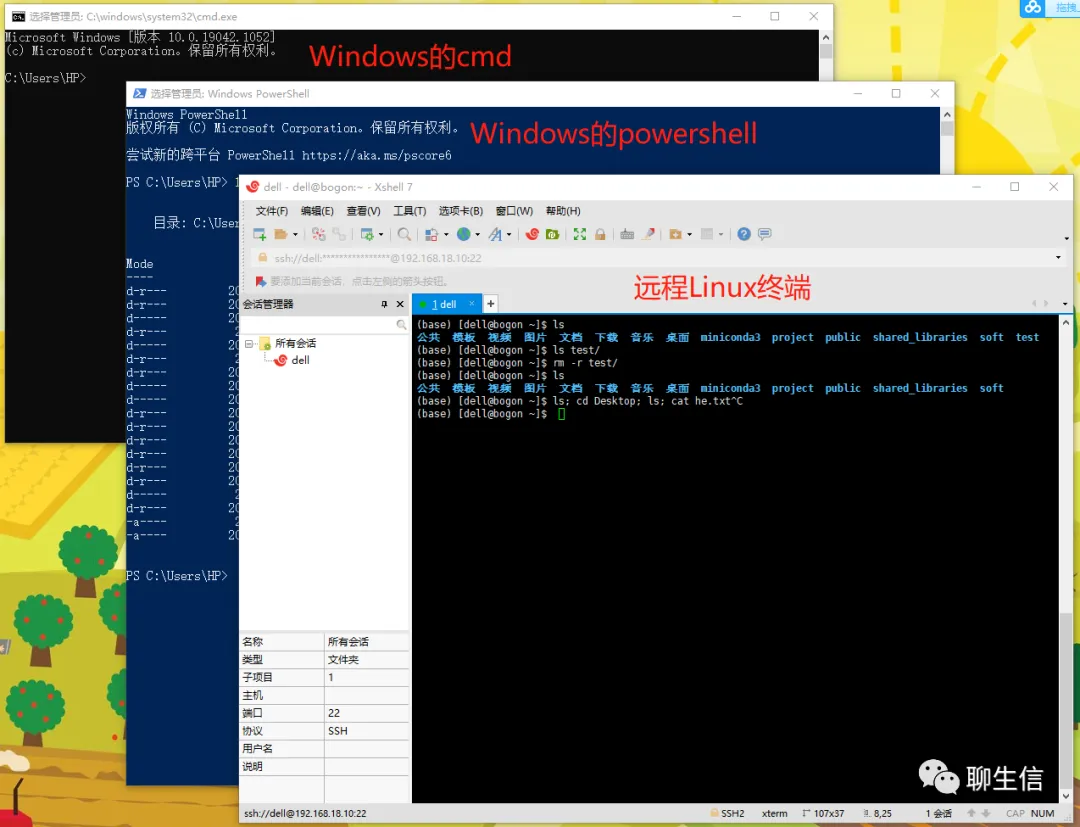Open dropdown arrow next to properties icon

381,235
